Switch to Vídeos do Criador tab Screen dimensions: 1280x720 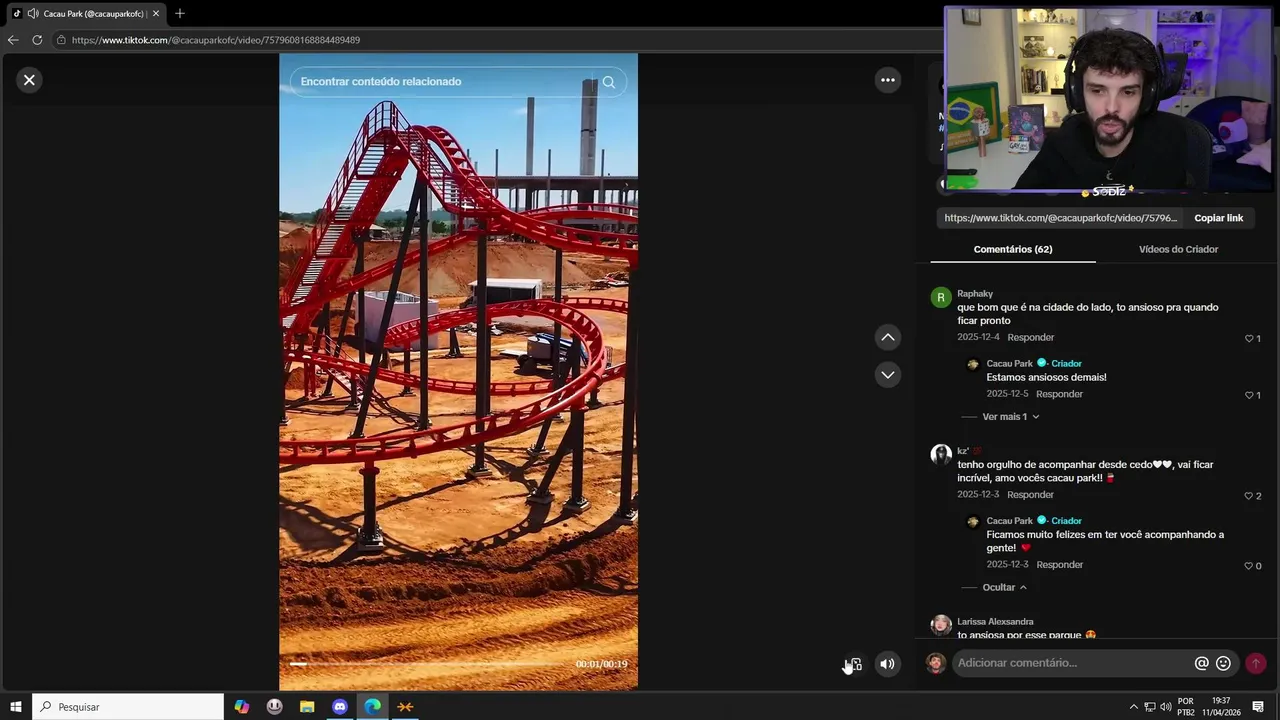coord(1178,249)
